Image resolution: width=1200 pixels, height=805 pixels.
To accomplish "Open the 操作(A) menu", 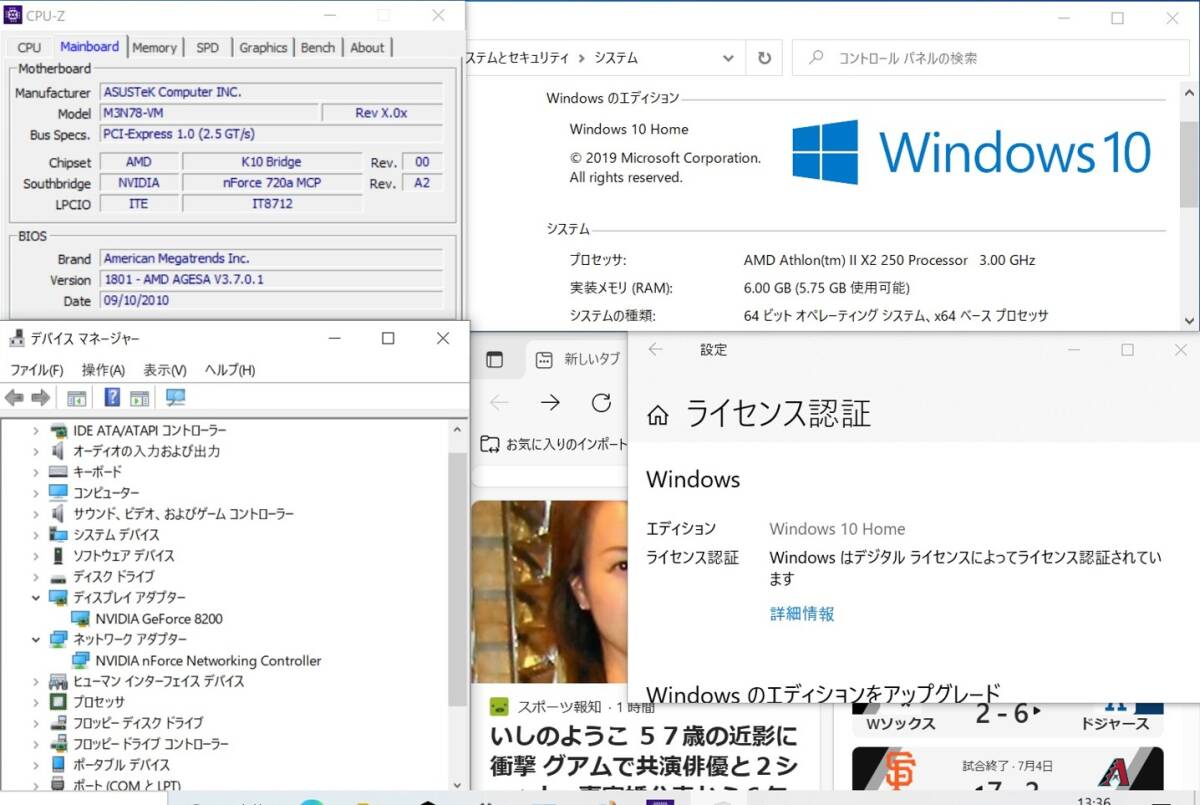I will 103,370.
